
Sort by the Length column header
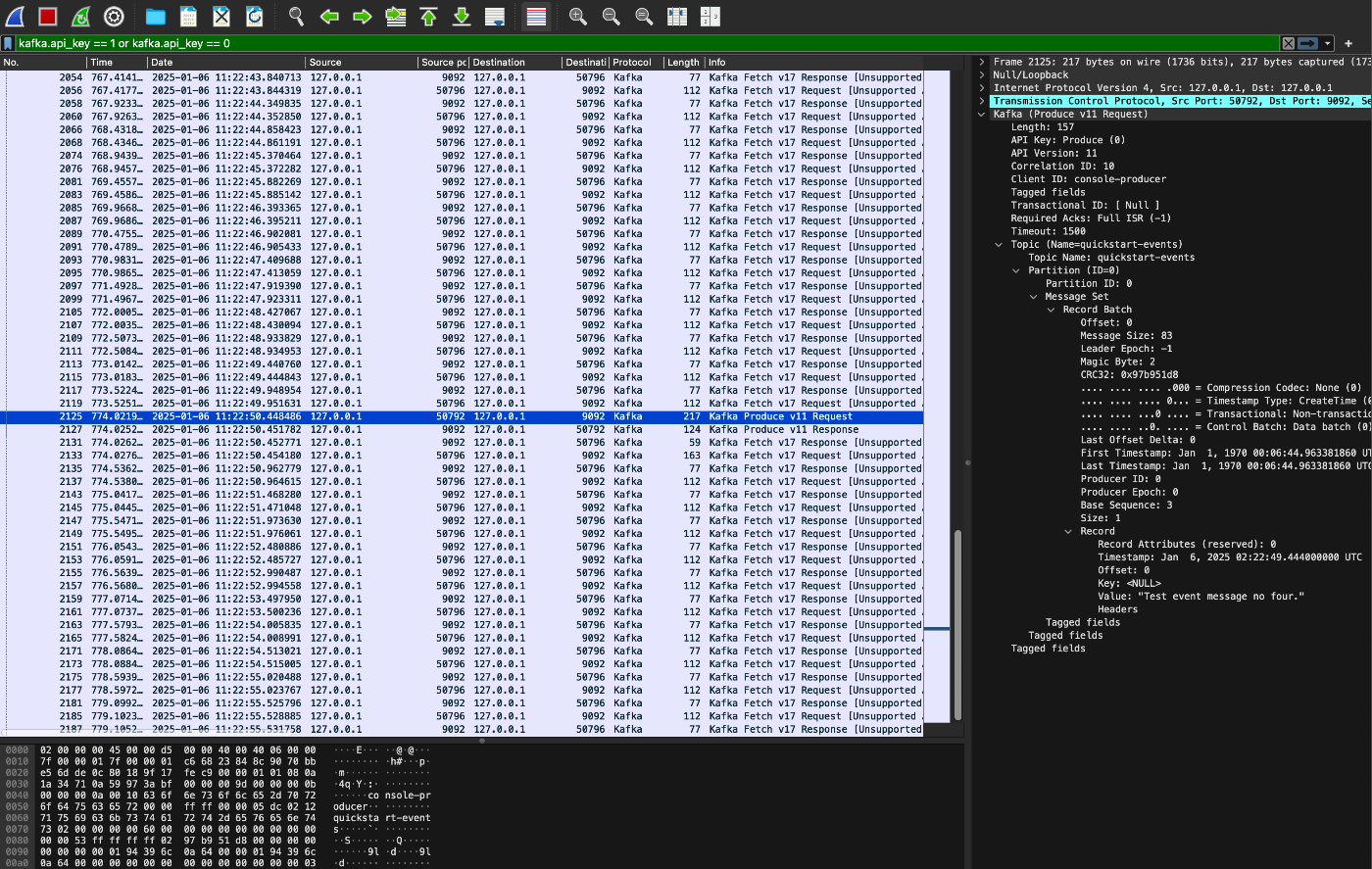click(x=684, y=62)
